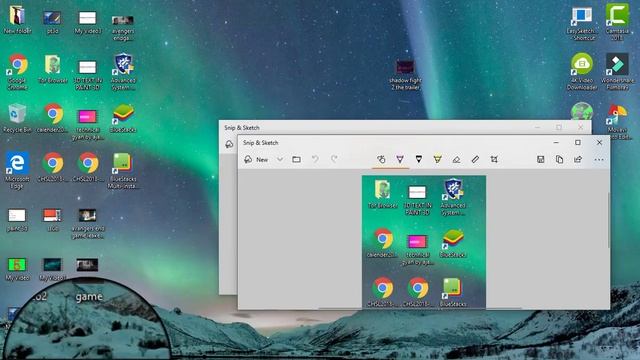This screenshot has height=360, width=640.
Task: Select the Tor Browser folder on the desktop
Action: coord(53,69)
